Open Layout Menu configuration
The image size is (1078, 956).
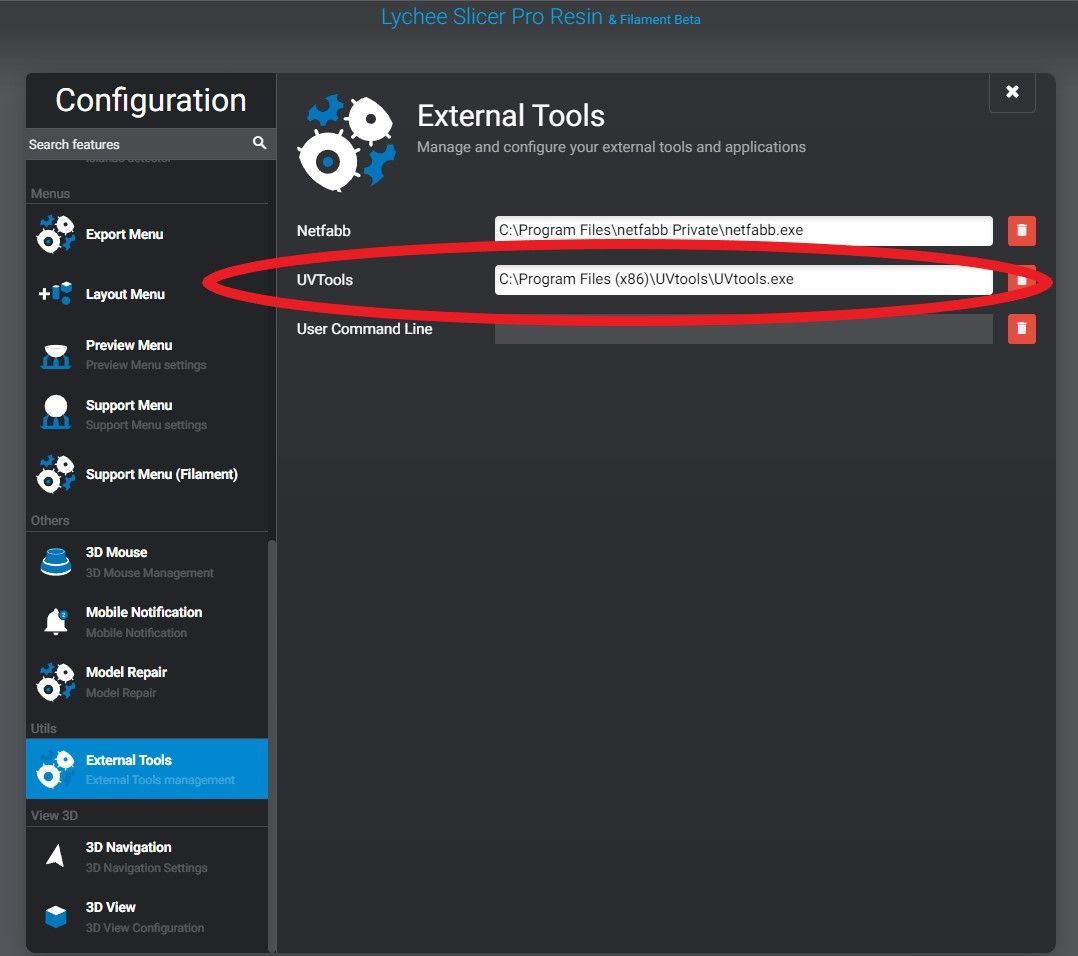147,294
